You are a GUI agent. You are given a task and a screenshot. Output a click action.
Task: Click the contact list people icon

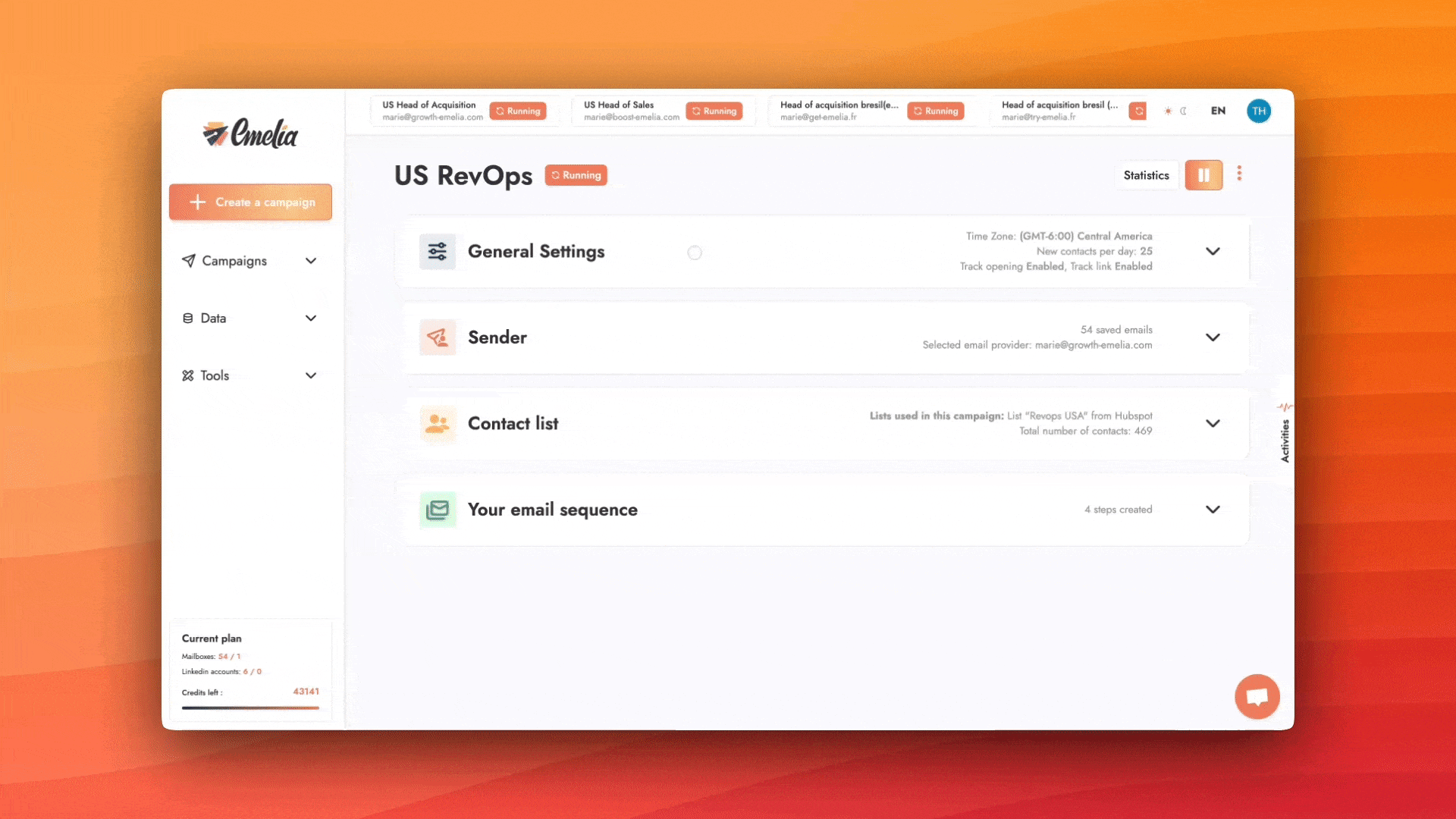(436, 423)
